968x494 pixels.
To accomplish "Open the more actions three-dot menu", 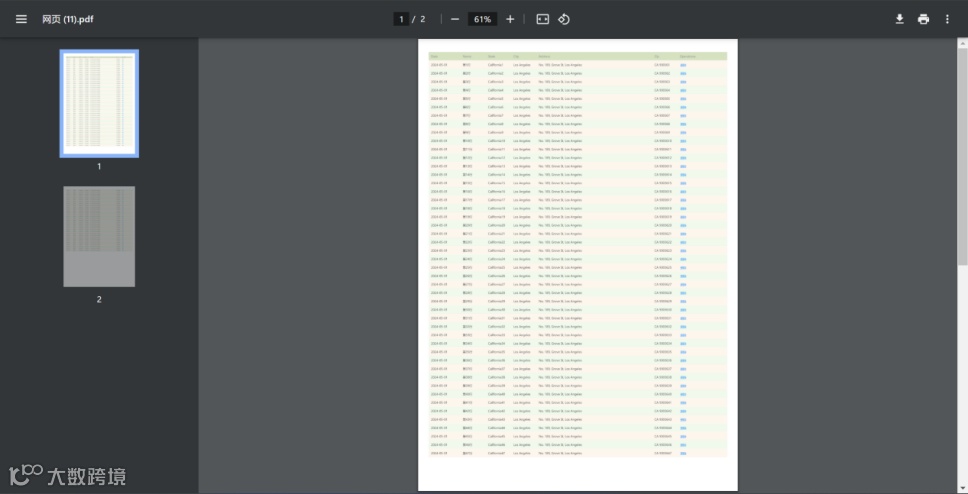I will pyautogui.click(x=947, y=19).
